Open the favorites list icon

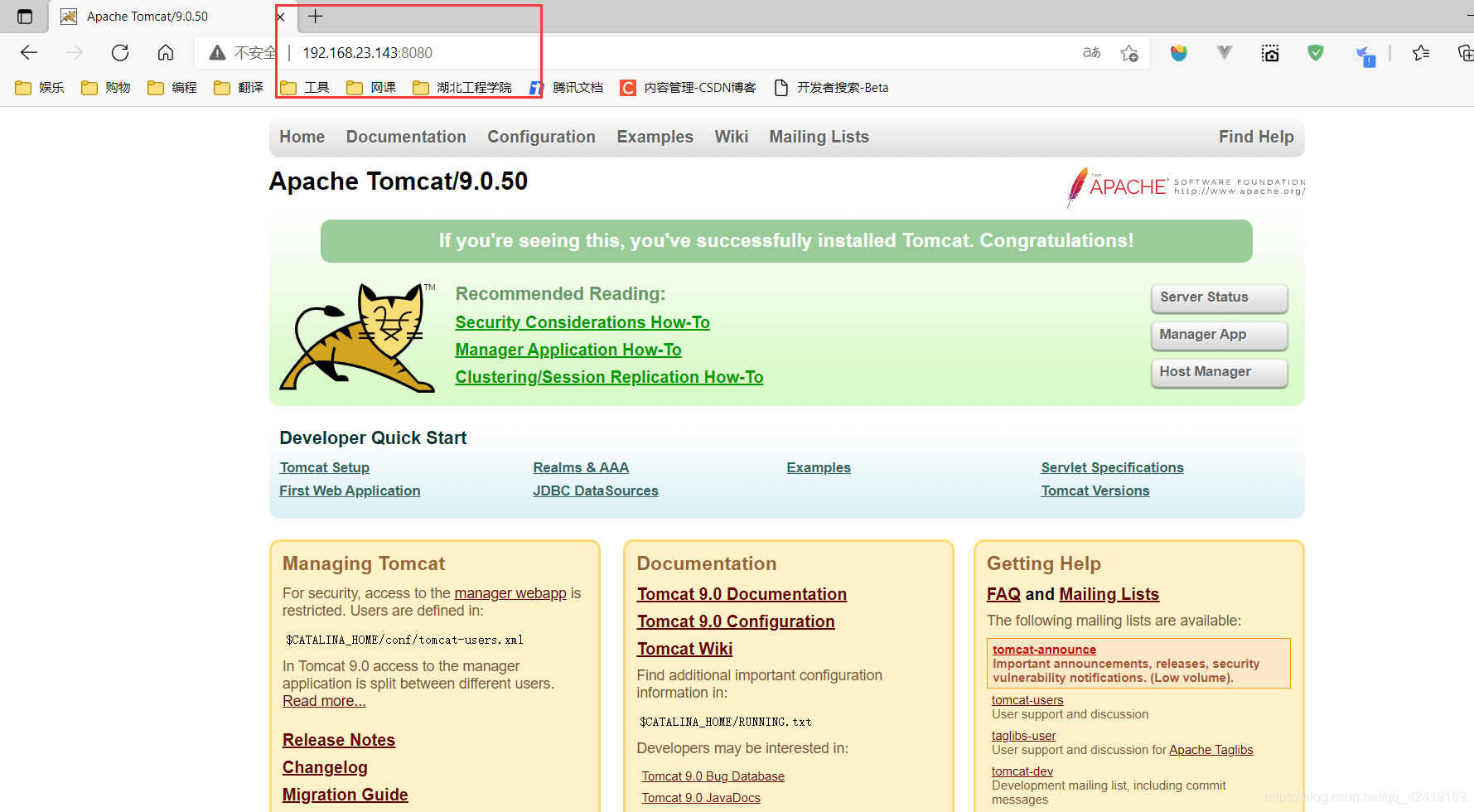tap(1421, 53)
